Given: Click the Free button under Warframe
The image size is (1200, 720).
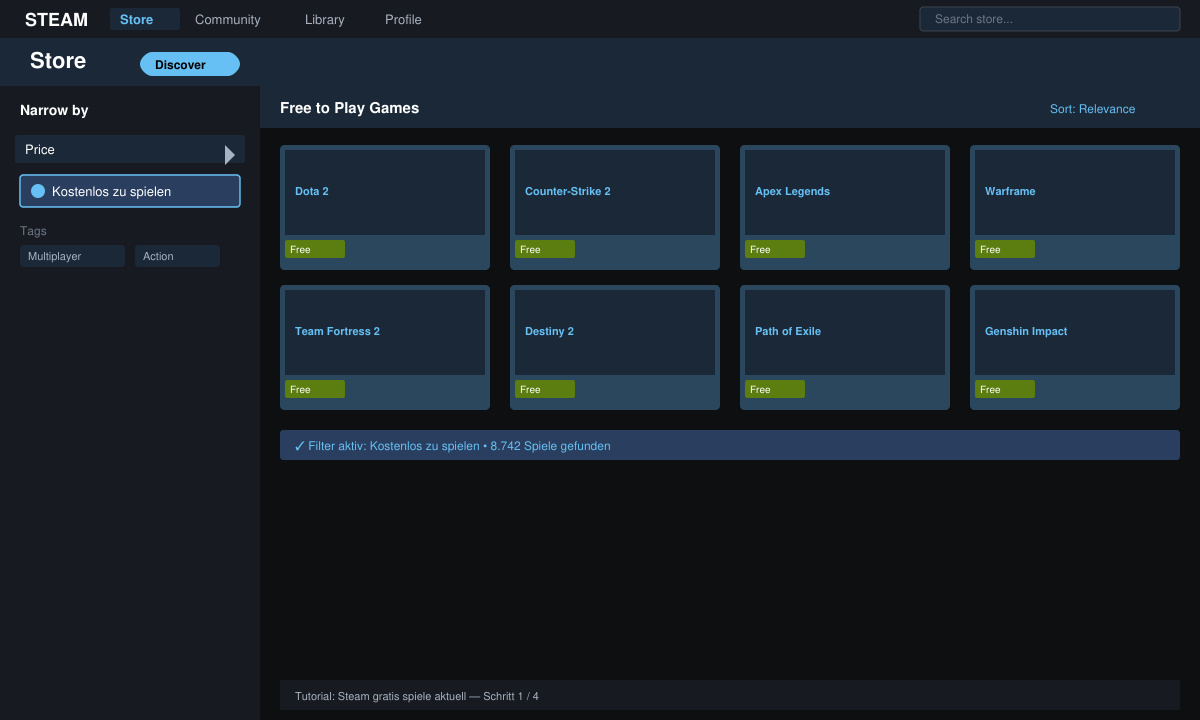Looking at the screenshot, I should coord(1005,249).
